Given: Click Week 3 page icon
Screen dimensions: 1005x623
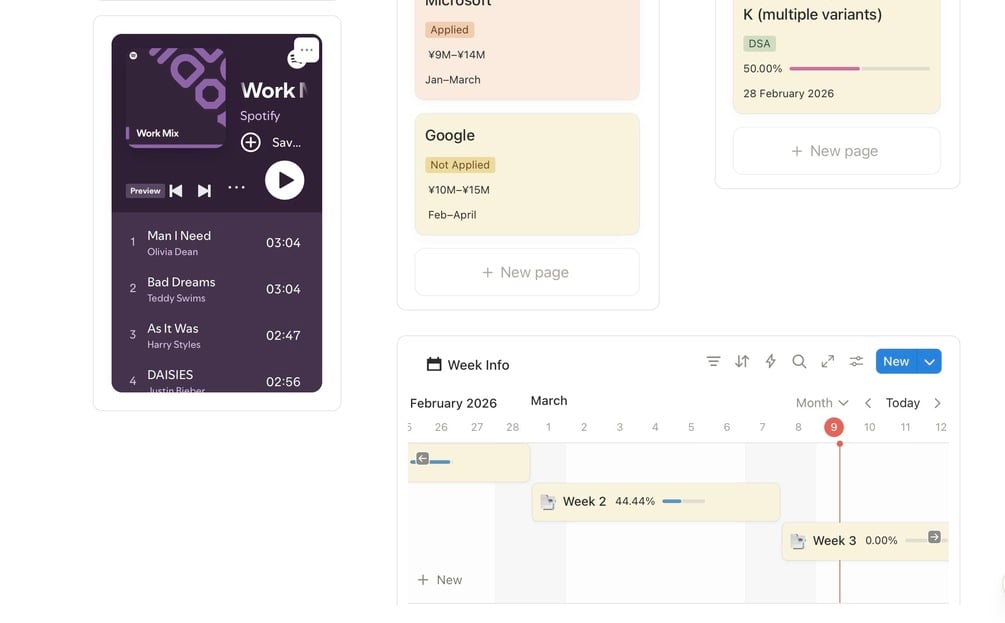Looking at the screenshot, I should point(798,541).
